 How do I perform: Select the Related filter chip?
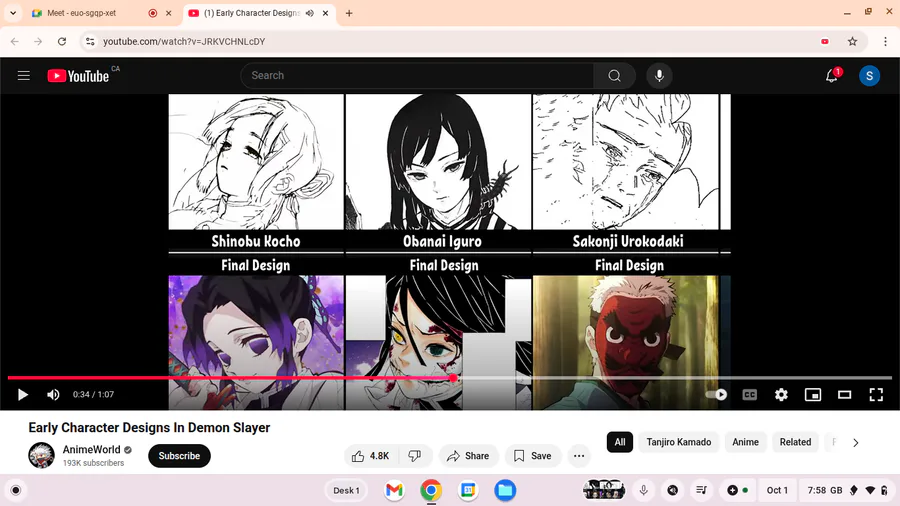pyautogui.click(x=795, y=442)
